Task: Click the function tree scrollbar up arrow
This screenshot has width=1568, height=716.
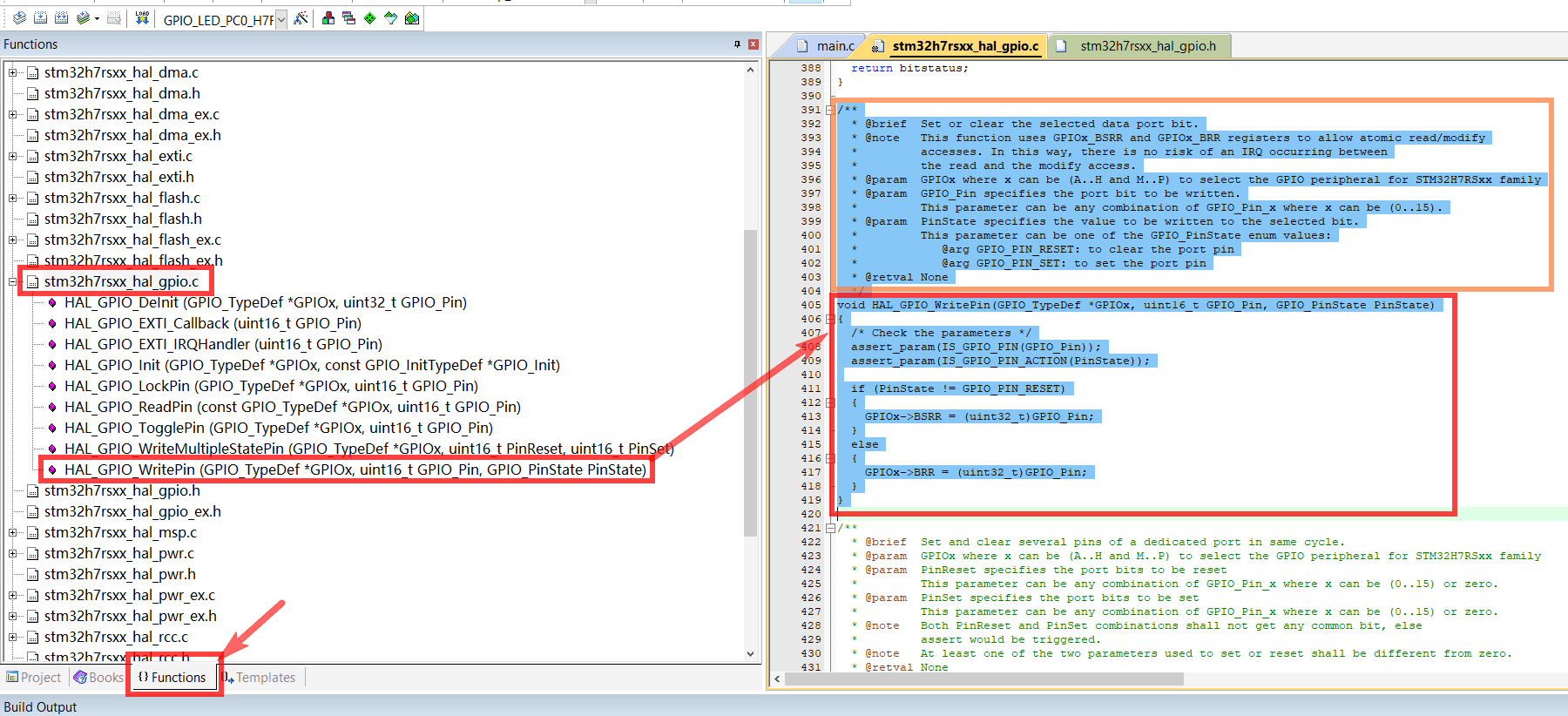Action: point(751,70)
